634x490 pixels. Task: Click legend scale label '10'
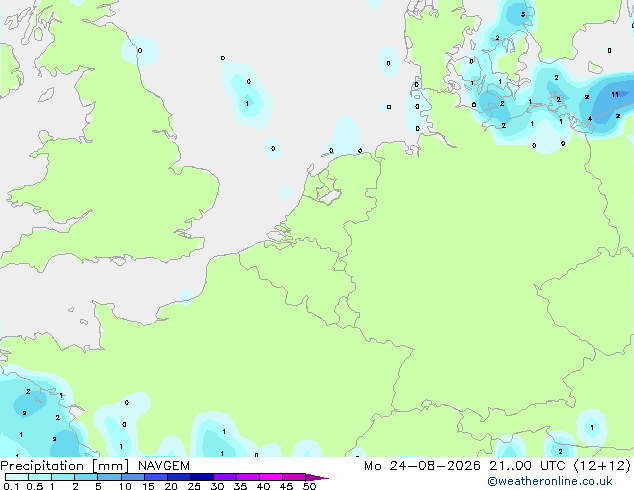125,486
